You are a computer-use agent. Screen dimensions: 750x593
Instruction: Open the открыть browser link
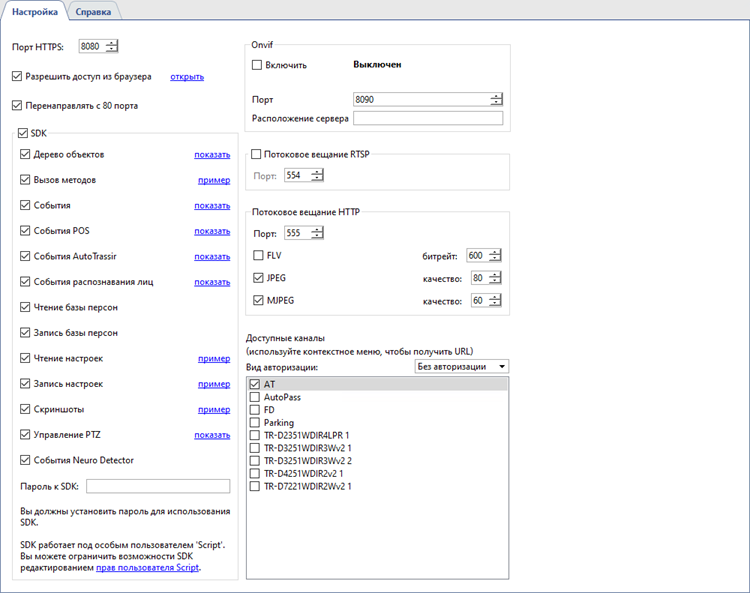click(x=187, y=76)
